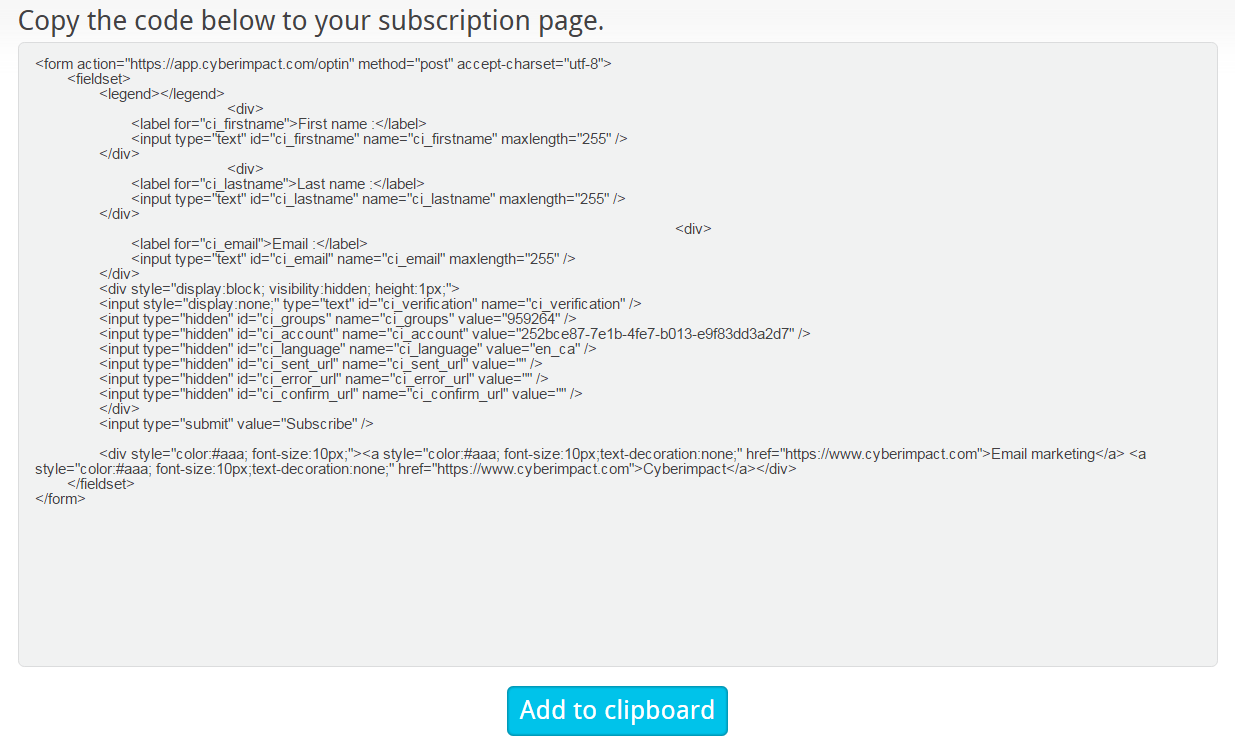Image resolution: width=1235 pixels, height=747 pixels.
Task: Click the ci_account hidden input line
Action: [x=454, y=334]
